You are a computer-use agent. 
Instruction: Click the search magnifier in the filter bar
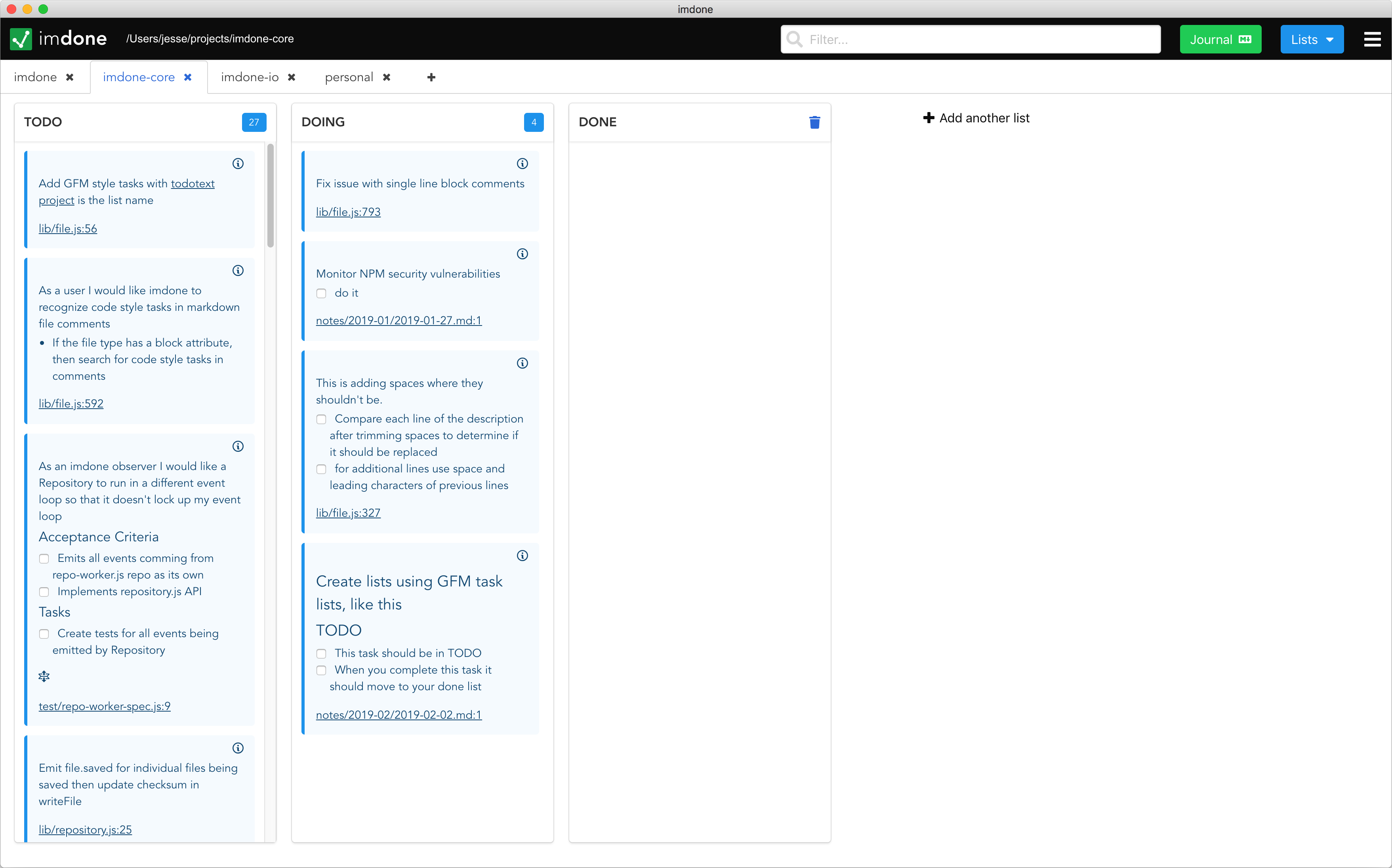(794, 39)
